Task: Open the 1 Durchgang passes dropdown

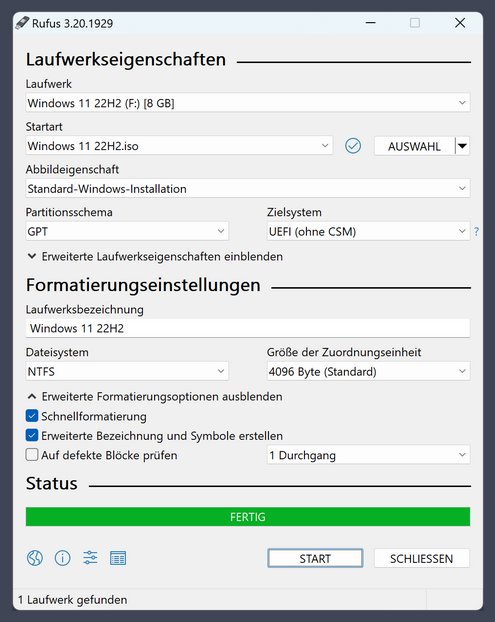Action: pos(368,455)
